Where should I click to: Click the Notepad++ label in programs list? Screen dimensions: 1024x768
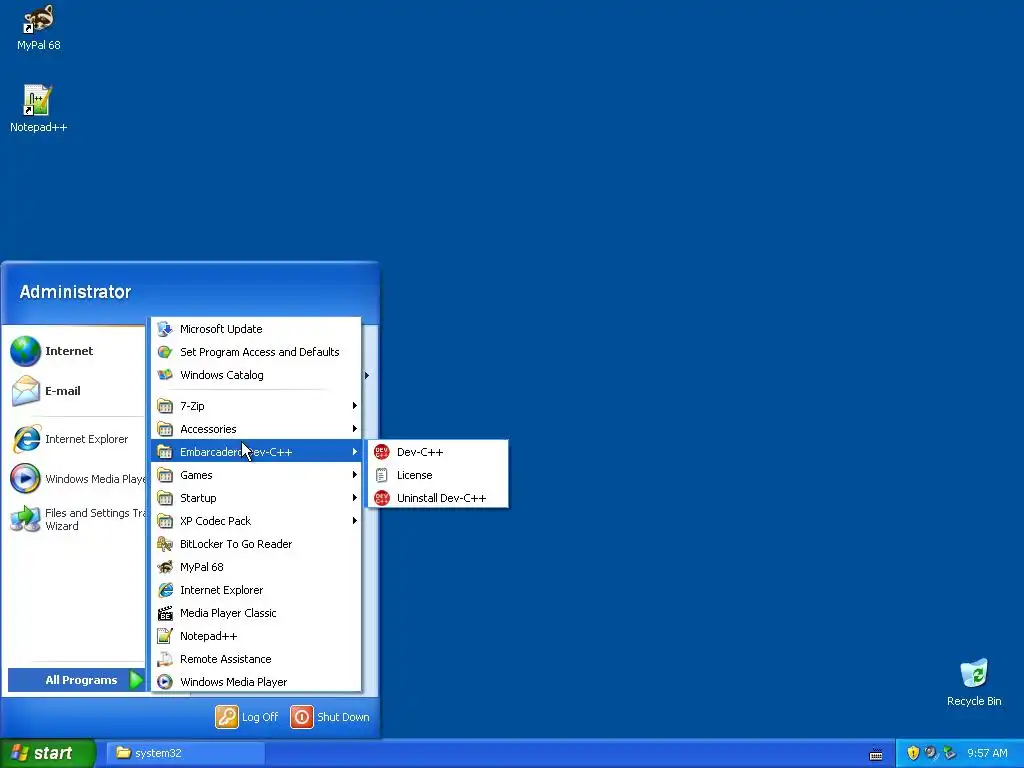(208, 636)
